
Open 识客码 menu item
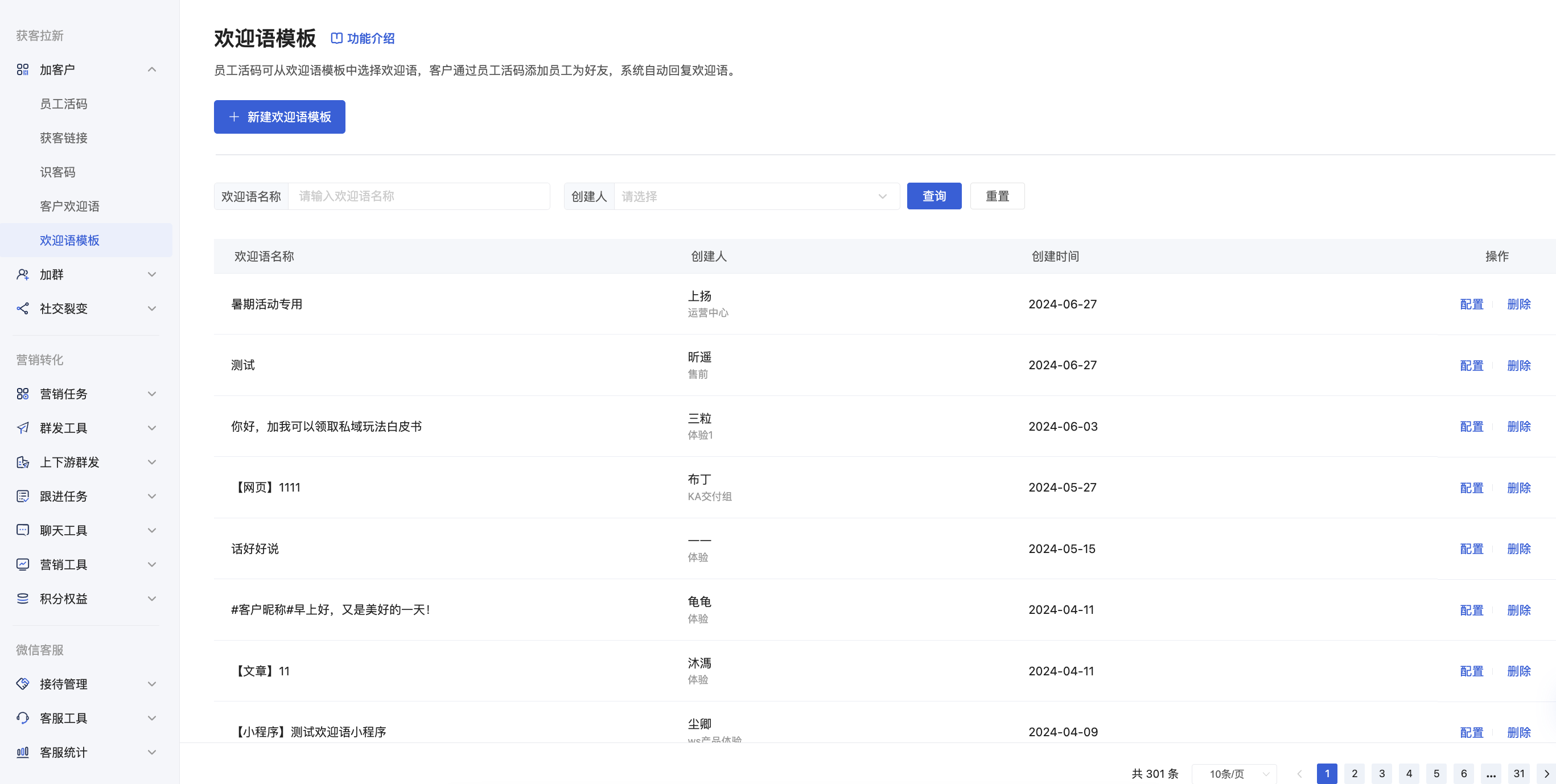pyautogui.click(x=57, y=172)
